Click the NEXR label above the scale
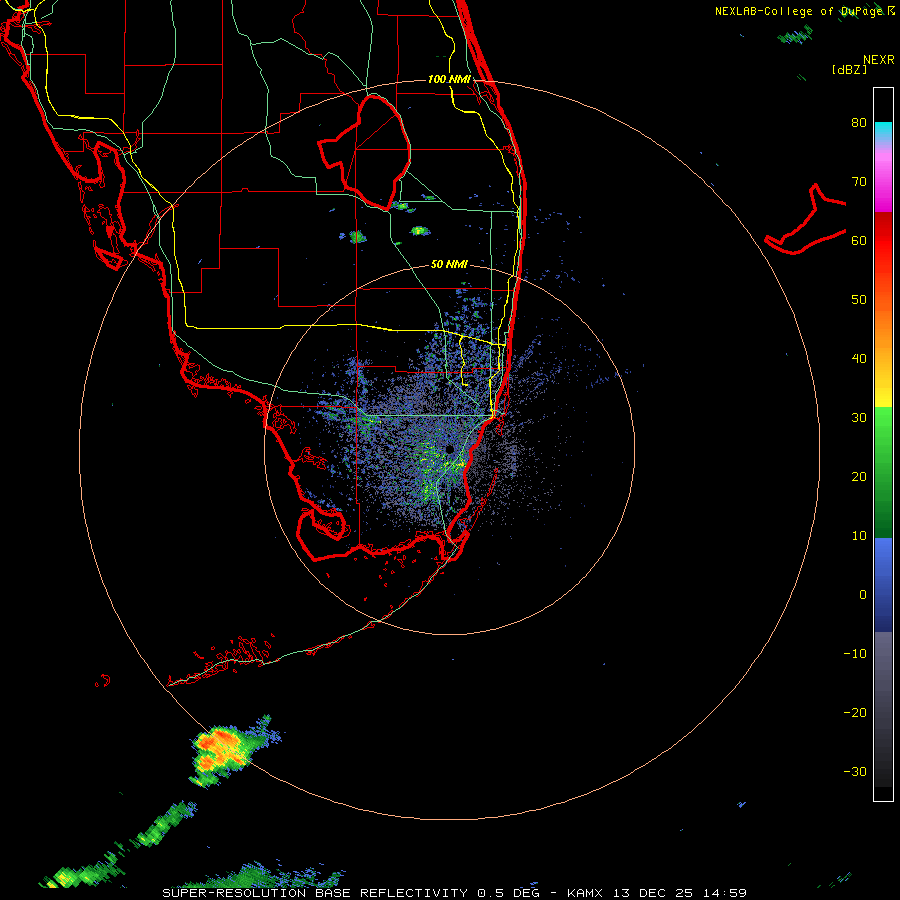 click(x=879, y=60)
